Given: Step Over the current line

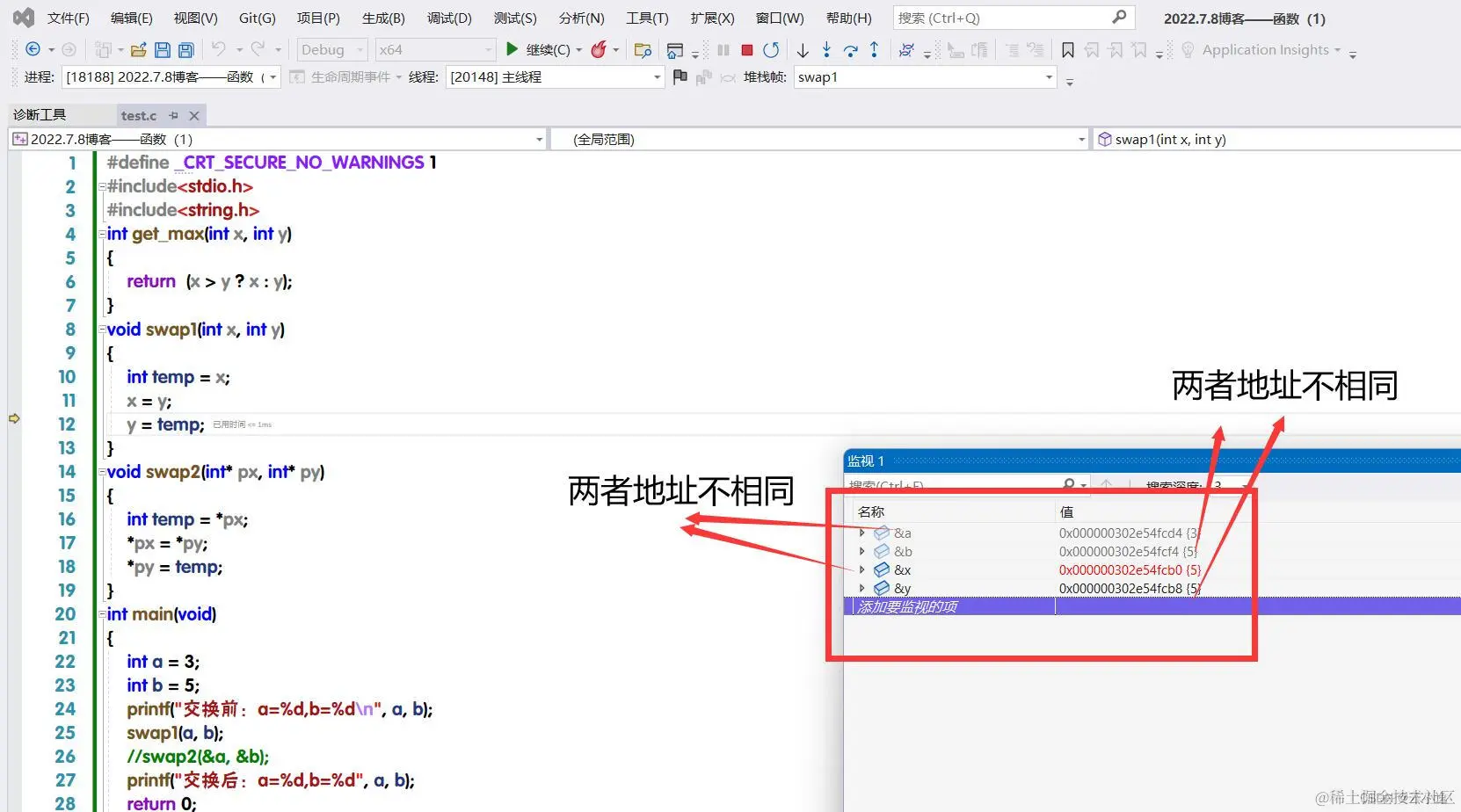Looking at the screenshot, I should [x=849, y=50].
